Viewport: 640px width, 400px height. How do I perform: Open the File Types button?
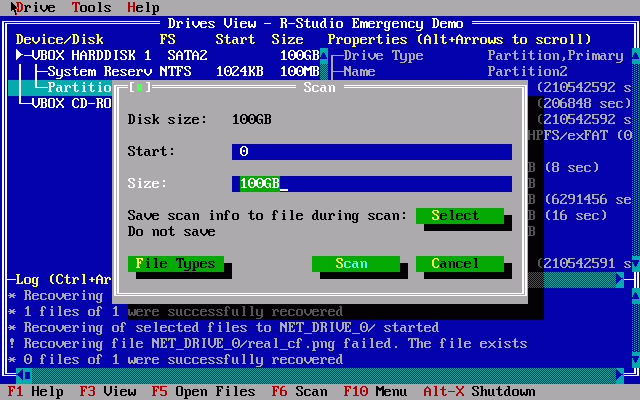[176, 264]
